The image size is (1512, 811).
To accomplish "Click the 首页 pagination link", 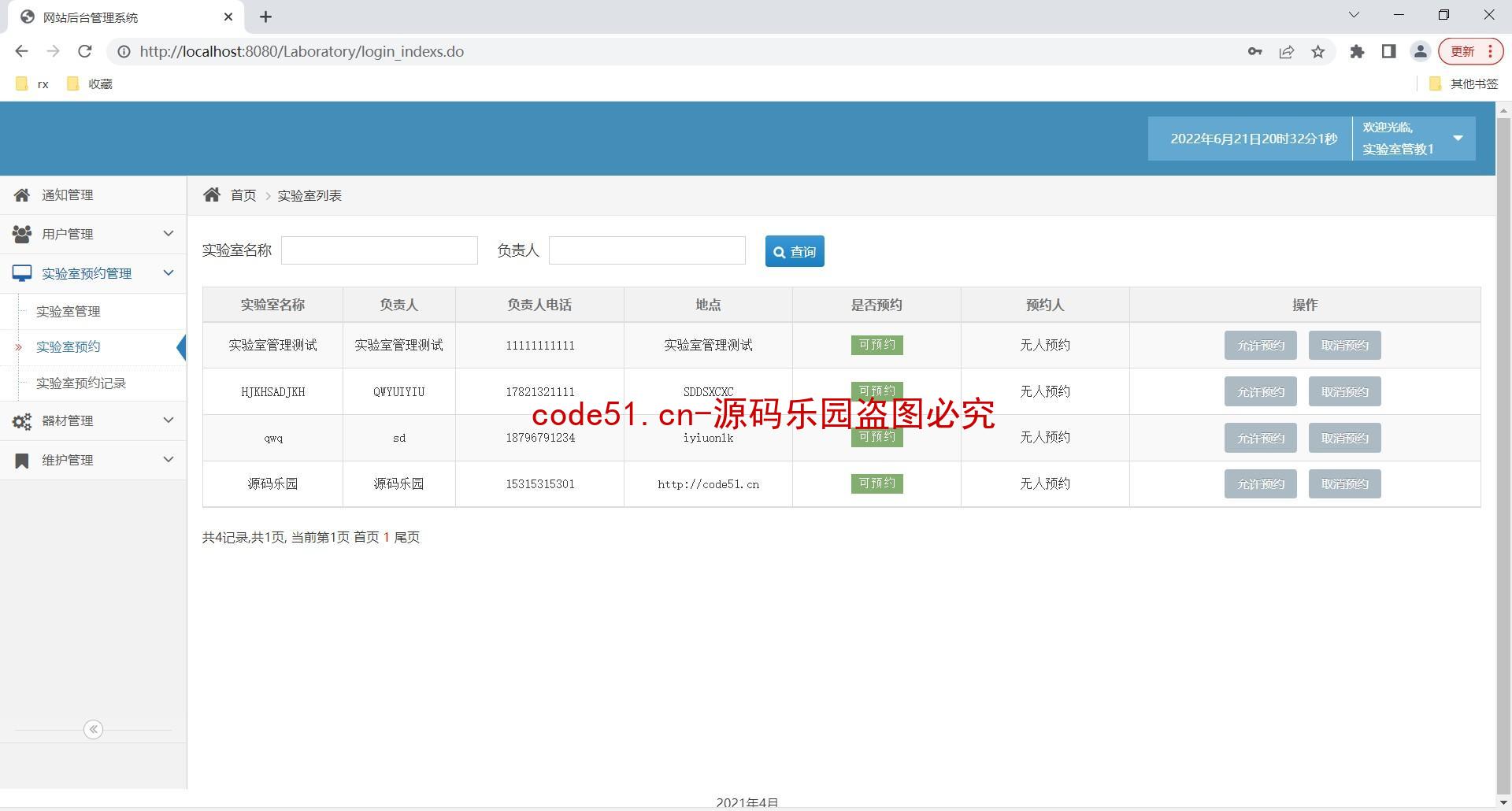I will 366,538.
